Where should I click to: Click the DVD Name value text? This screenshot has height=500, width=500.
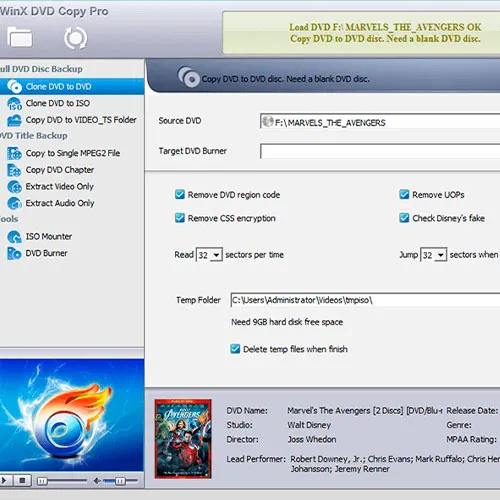365,411
